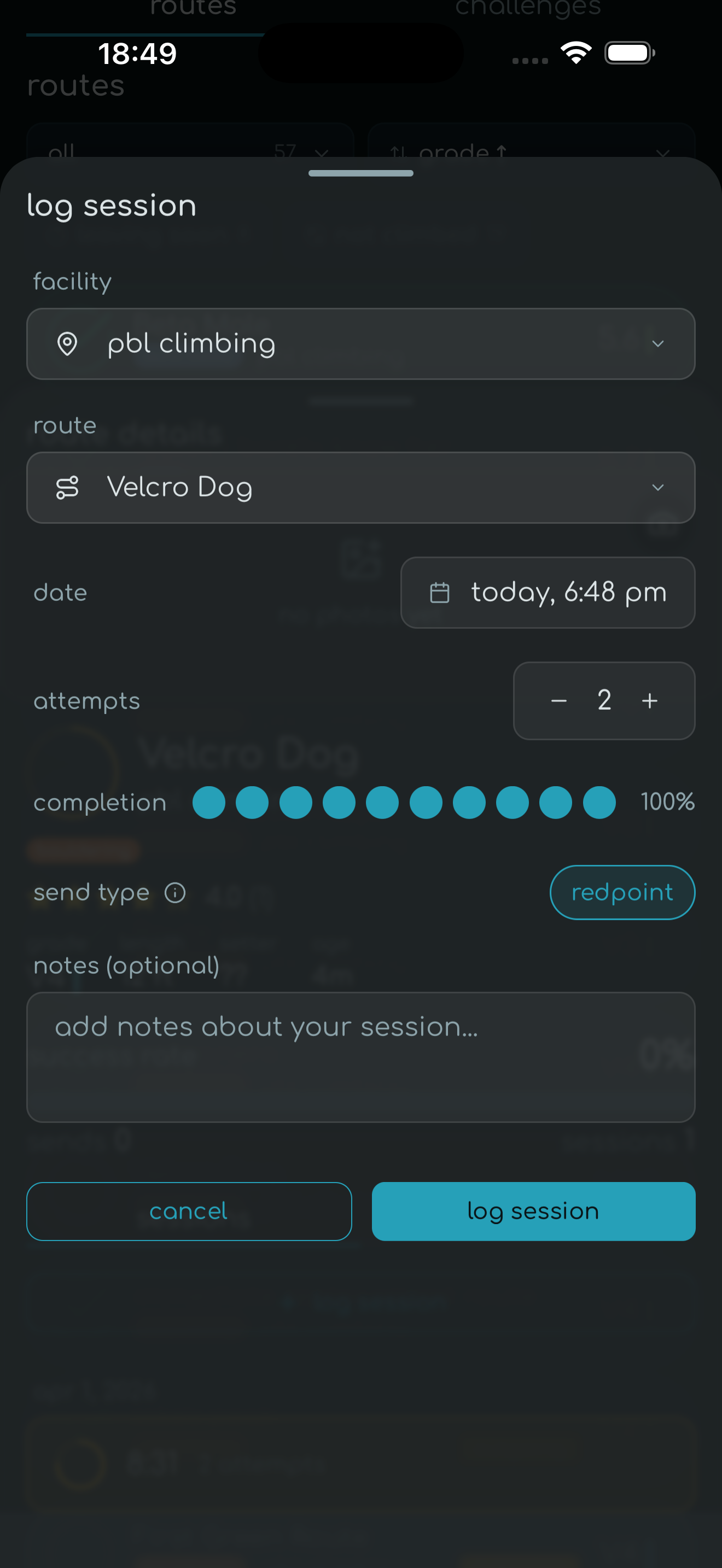Decrease attempts with the minus icon
Viewport: 722px width, 1568px height.
559,700
